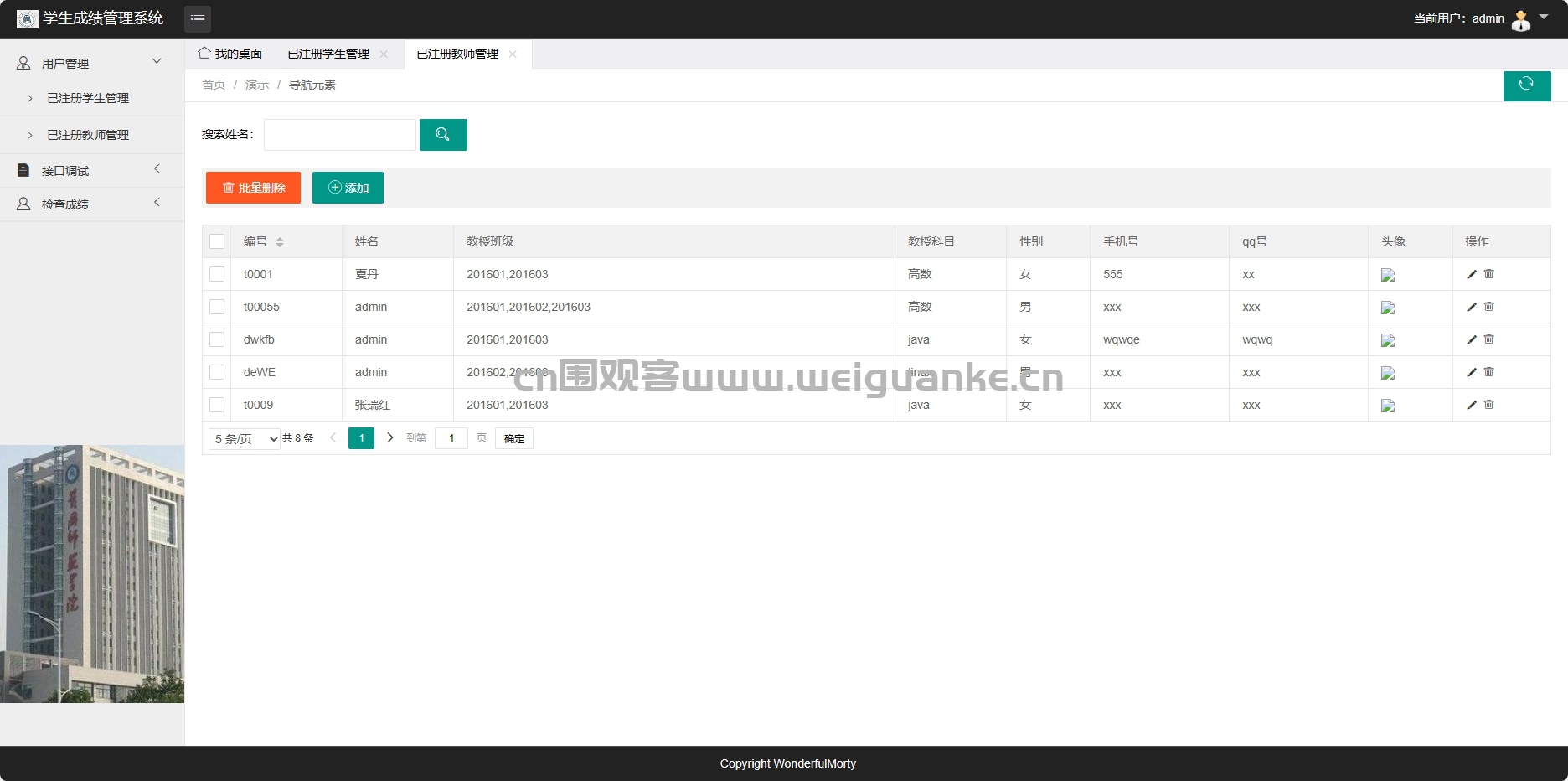Click page 1 pagination button

click(x=361, y=438)
